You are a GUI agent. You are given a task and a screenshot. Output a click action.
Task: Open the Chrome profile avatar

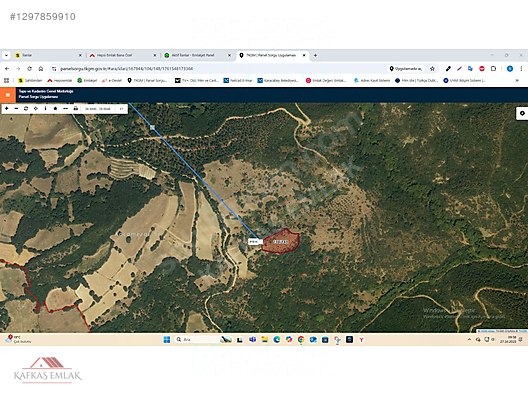(x=510, y=69)
